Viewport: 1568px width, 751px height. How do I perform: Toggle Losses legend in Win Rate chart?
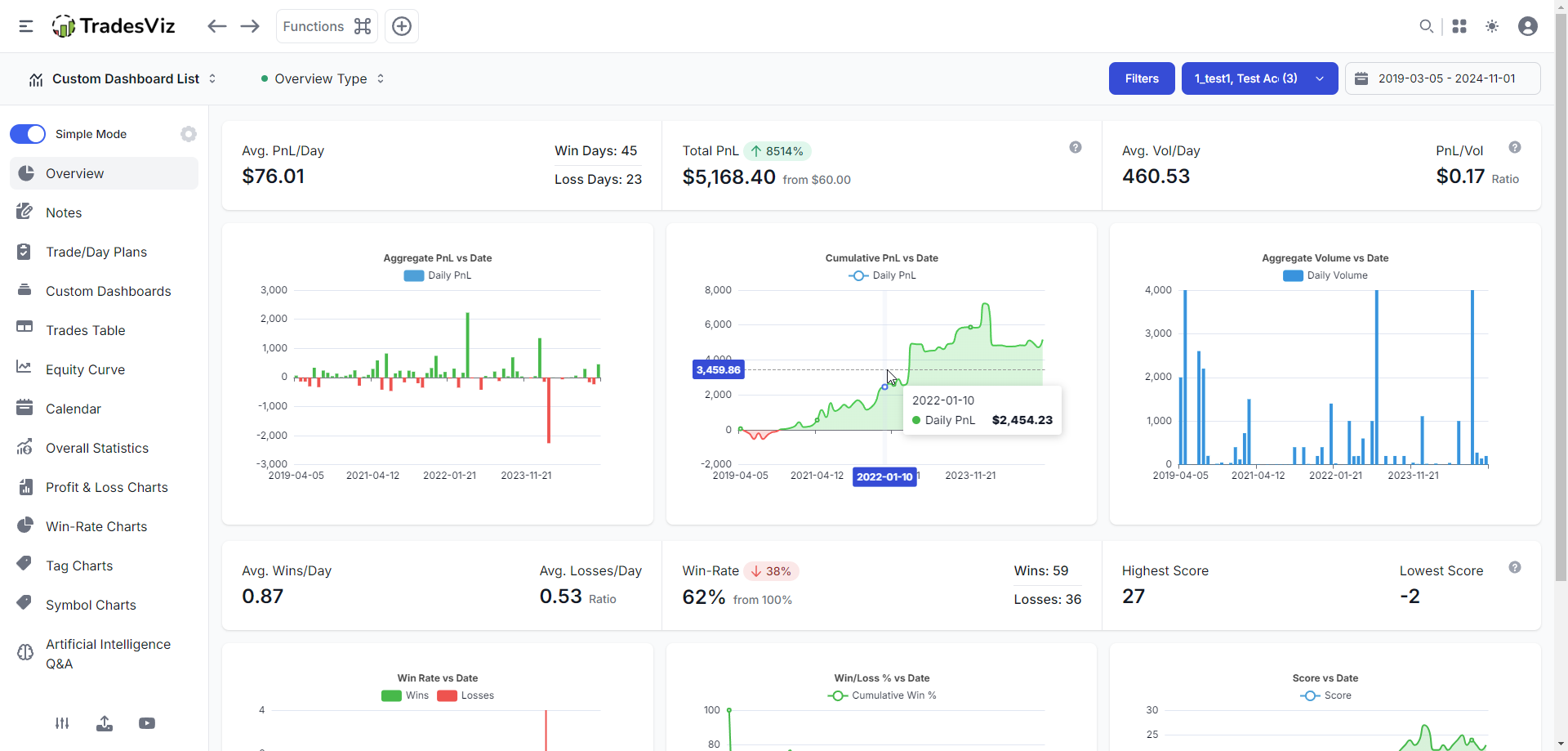click(465, 695)
